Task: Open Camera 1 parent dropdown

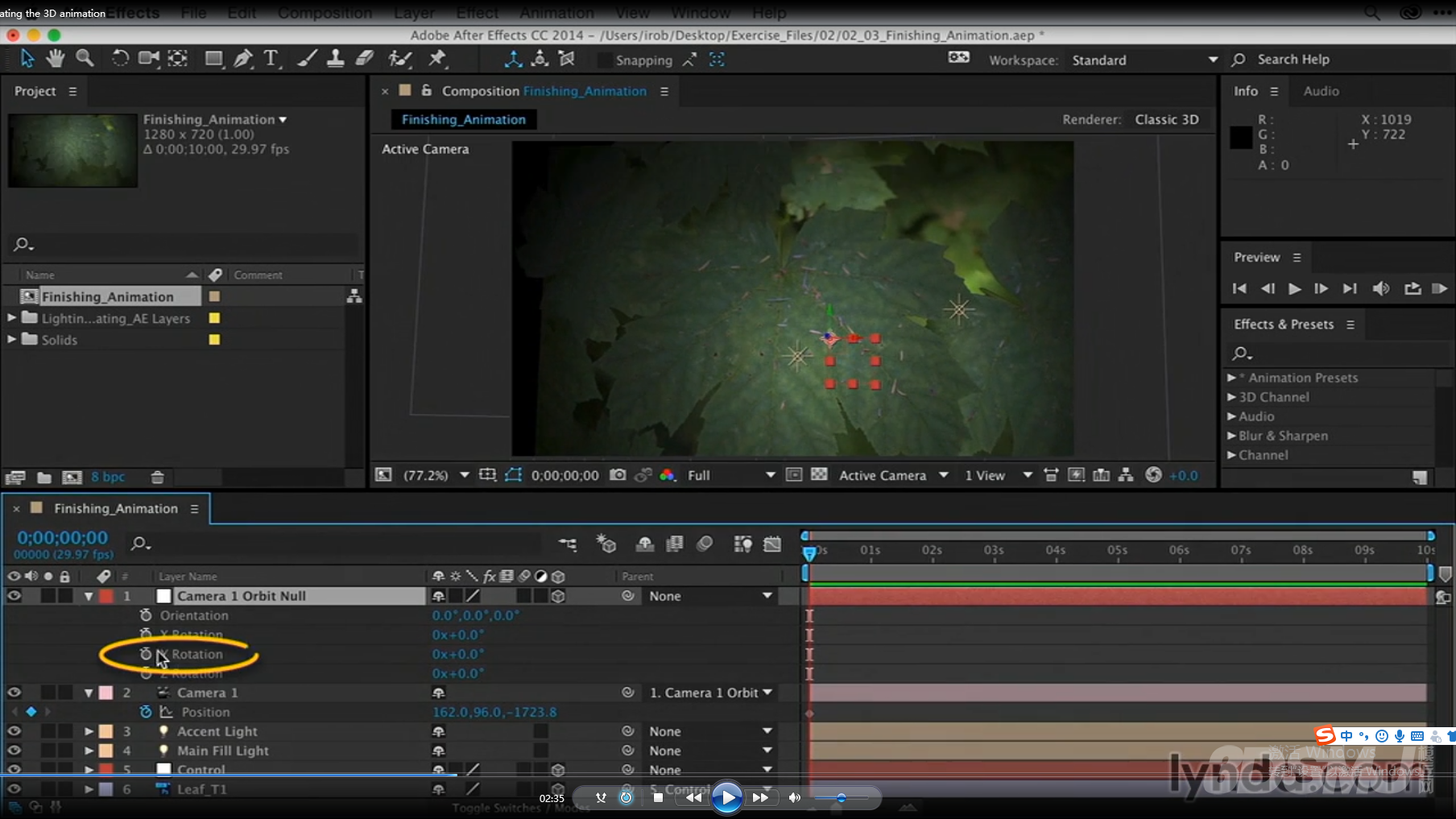Action: click(x=709, y=693)
